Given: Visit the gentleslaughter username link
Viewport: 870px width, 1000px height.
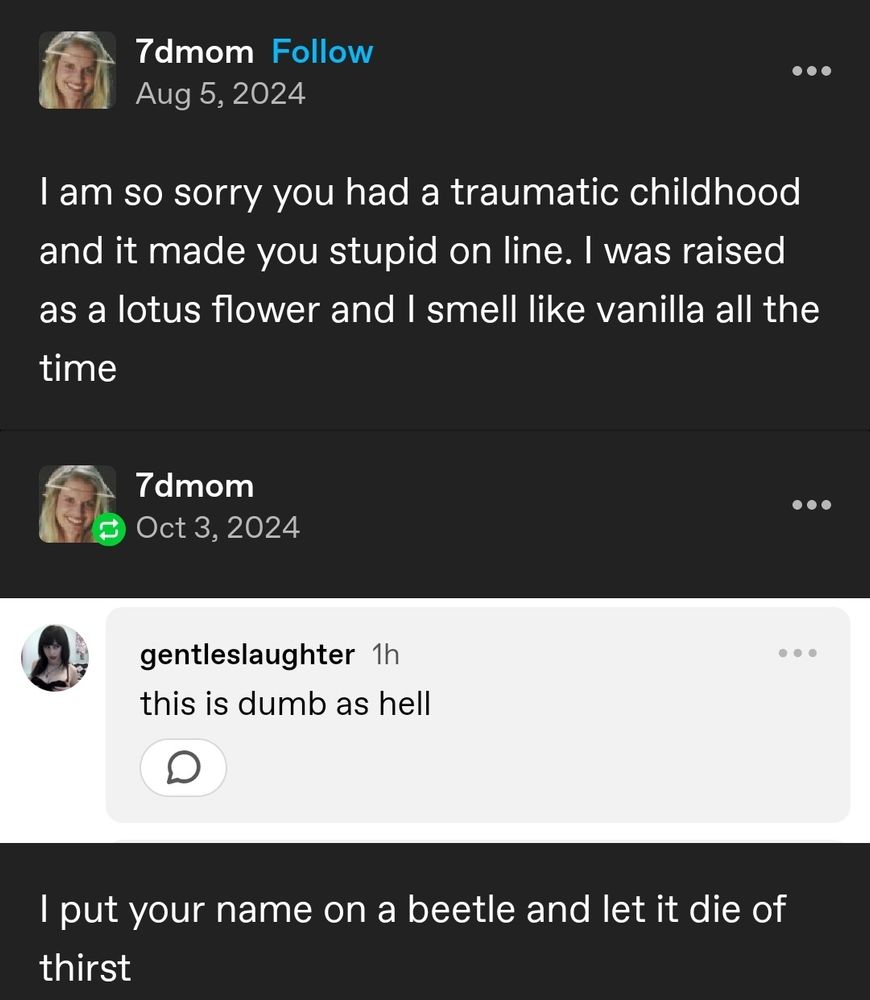Looking at the screenshot, I should 247,655.
